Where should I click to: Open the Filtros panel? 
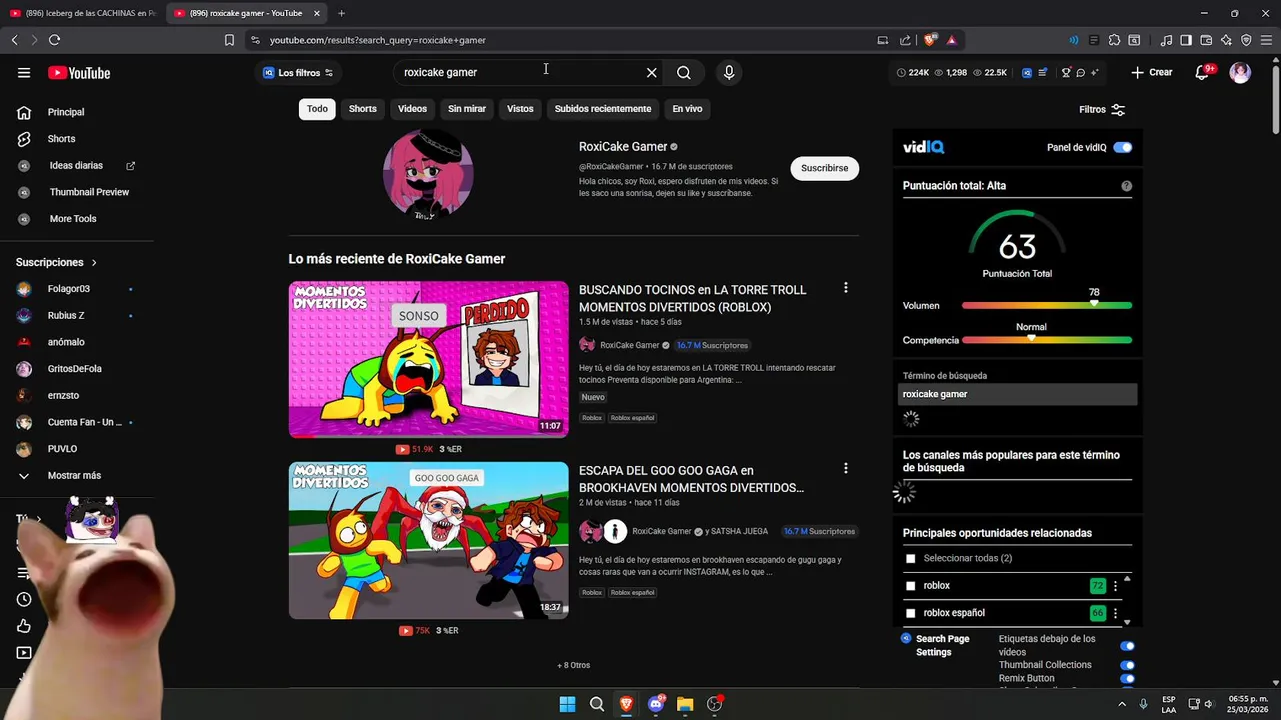pyautogui.click(x=1102, y=110)
